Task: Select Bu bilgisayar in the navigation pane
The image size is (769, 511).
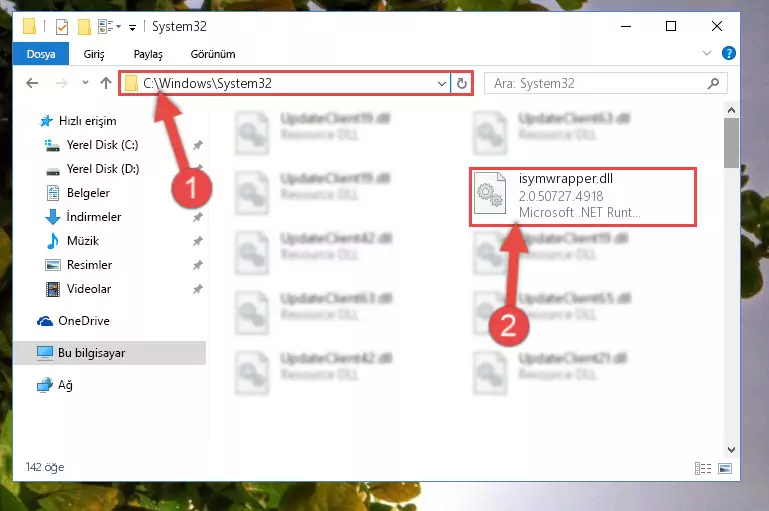Action: point(109,353)
